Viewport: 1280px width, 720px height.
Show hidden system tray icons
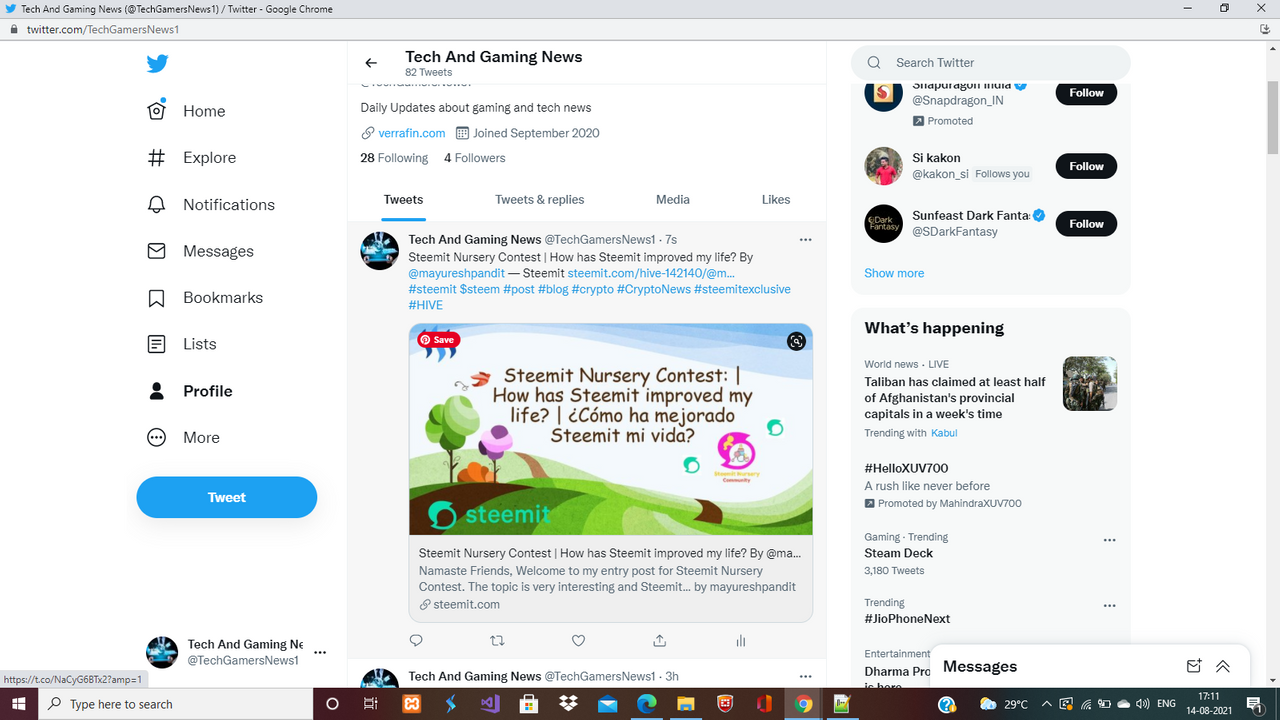tap(1046, 704)
